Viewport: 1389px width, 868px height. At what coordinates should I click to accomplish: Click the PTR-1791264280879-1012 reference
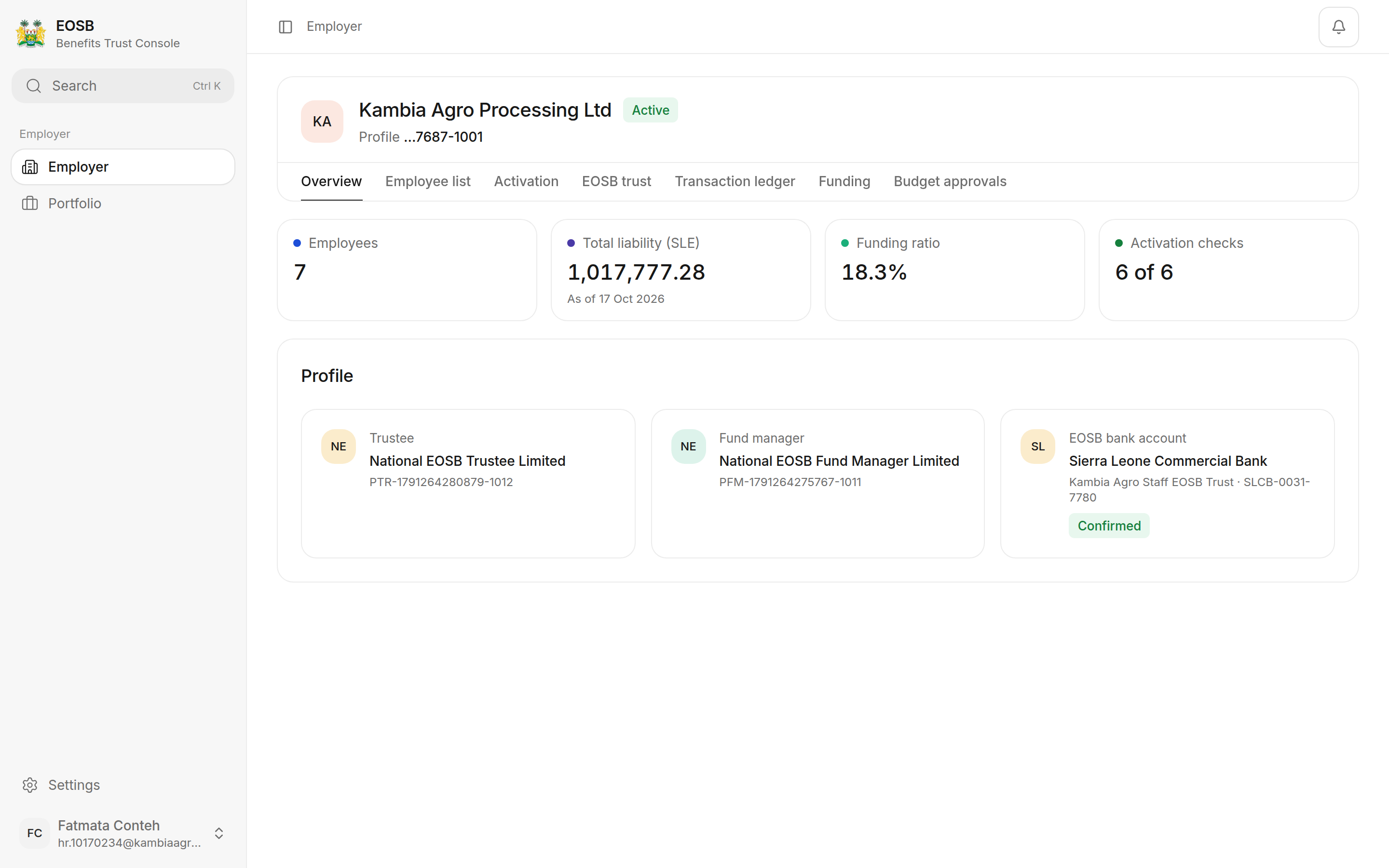441,482
